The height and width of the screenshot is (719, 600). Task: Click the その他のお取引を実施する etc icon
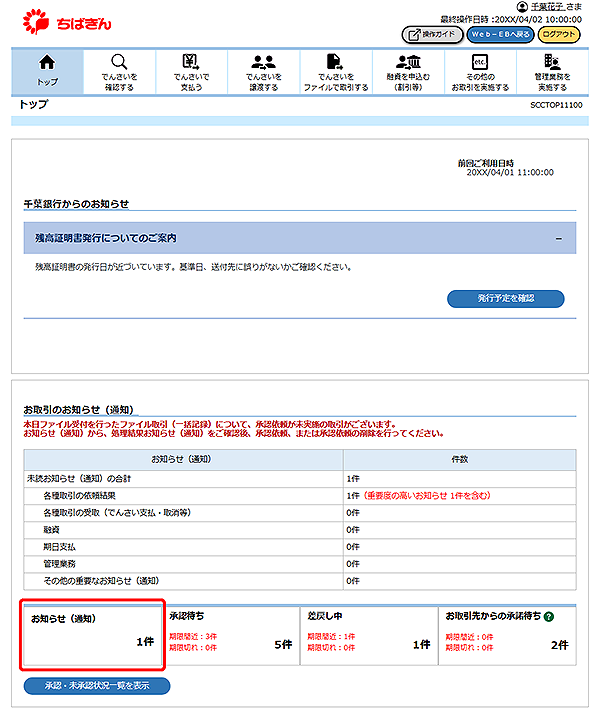[479, 62]
